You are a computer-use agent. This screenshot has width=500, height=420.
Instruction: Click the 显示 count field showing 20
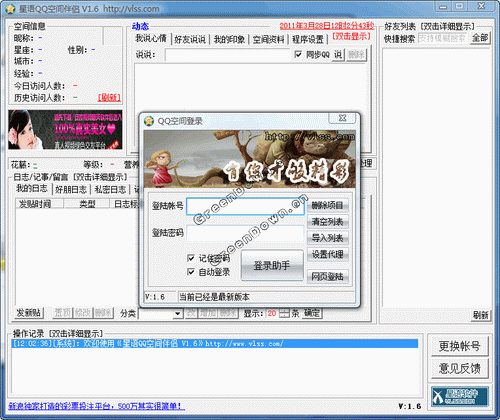pyautogui.click(x=272, y=313)
